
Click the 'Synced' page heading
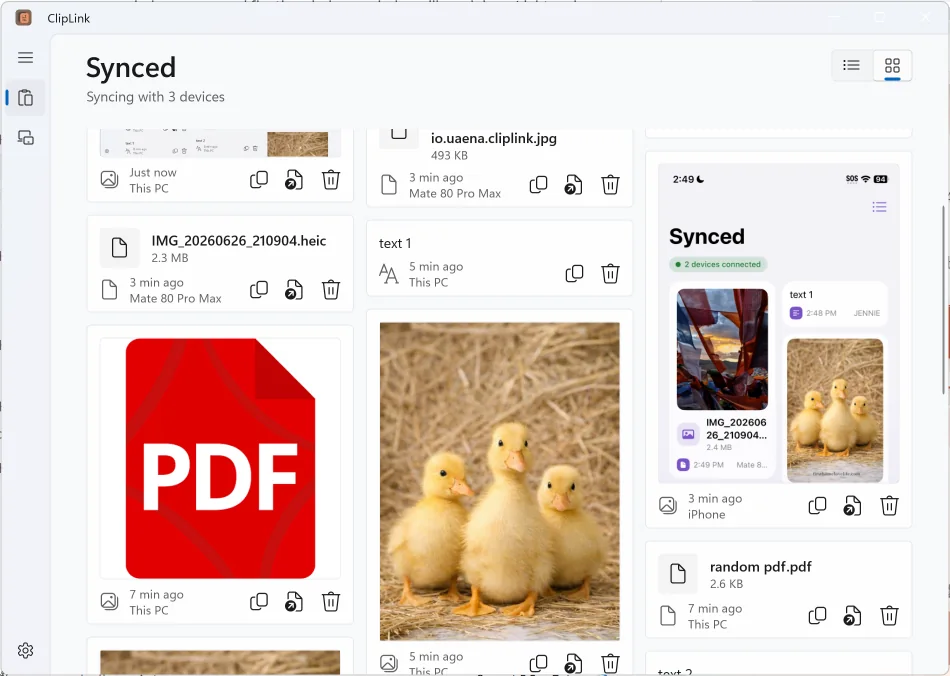(x=131, y=68)
